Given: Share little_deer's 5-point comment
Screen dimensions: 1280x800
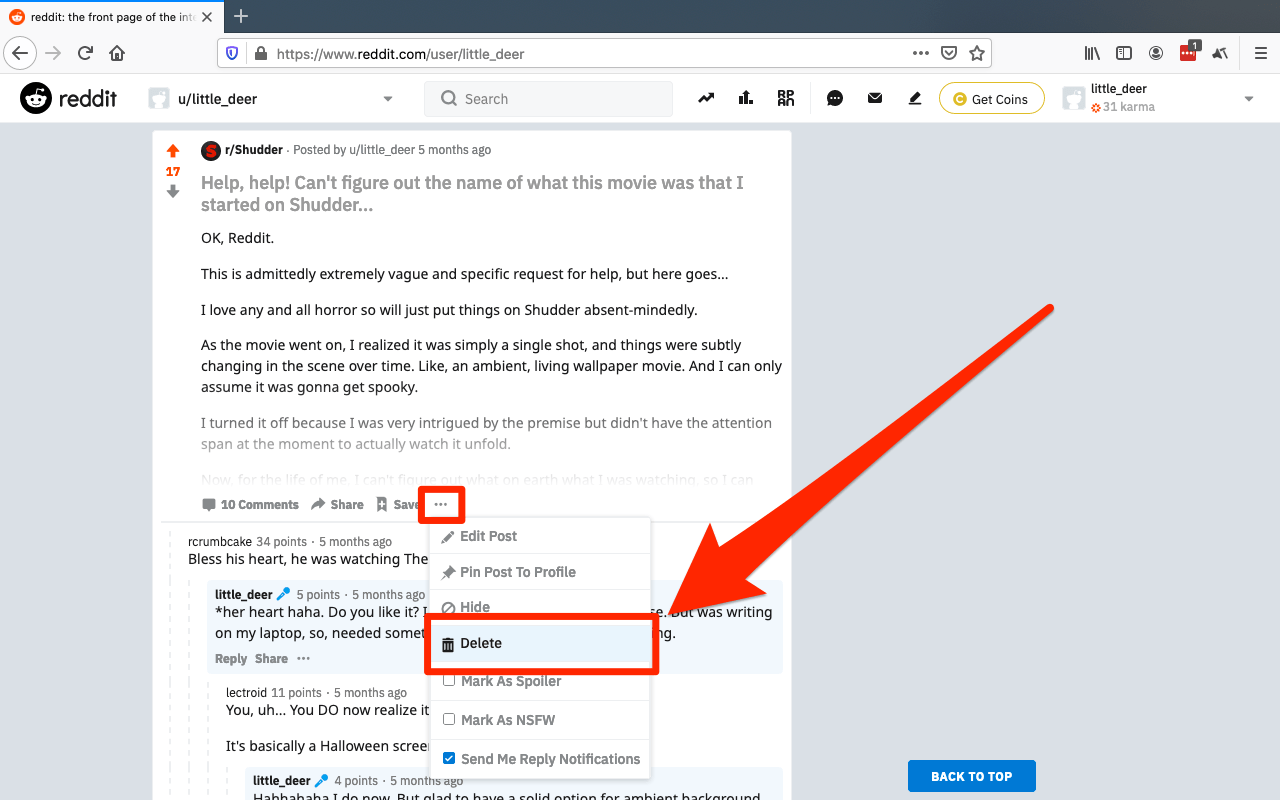Looking at the screenshot, I should tap(271, 658).
